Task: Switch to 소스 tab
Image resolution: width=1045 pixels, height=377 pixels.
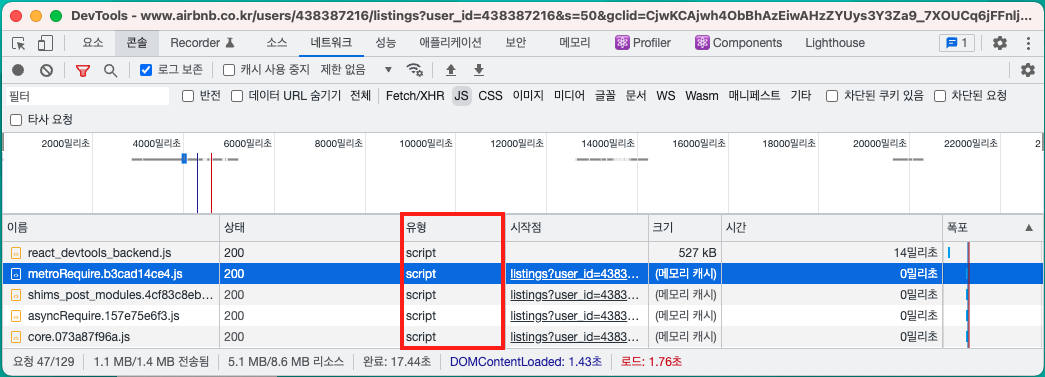Action: [x=276, y=43]
